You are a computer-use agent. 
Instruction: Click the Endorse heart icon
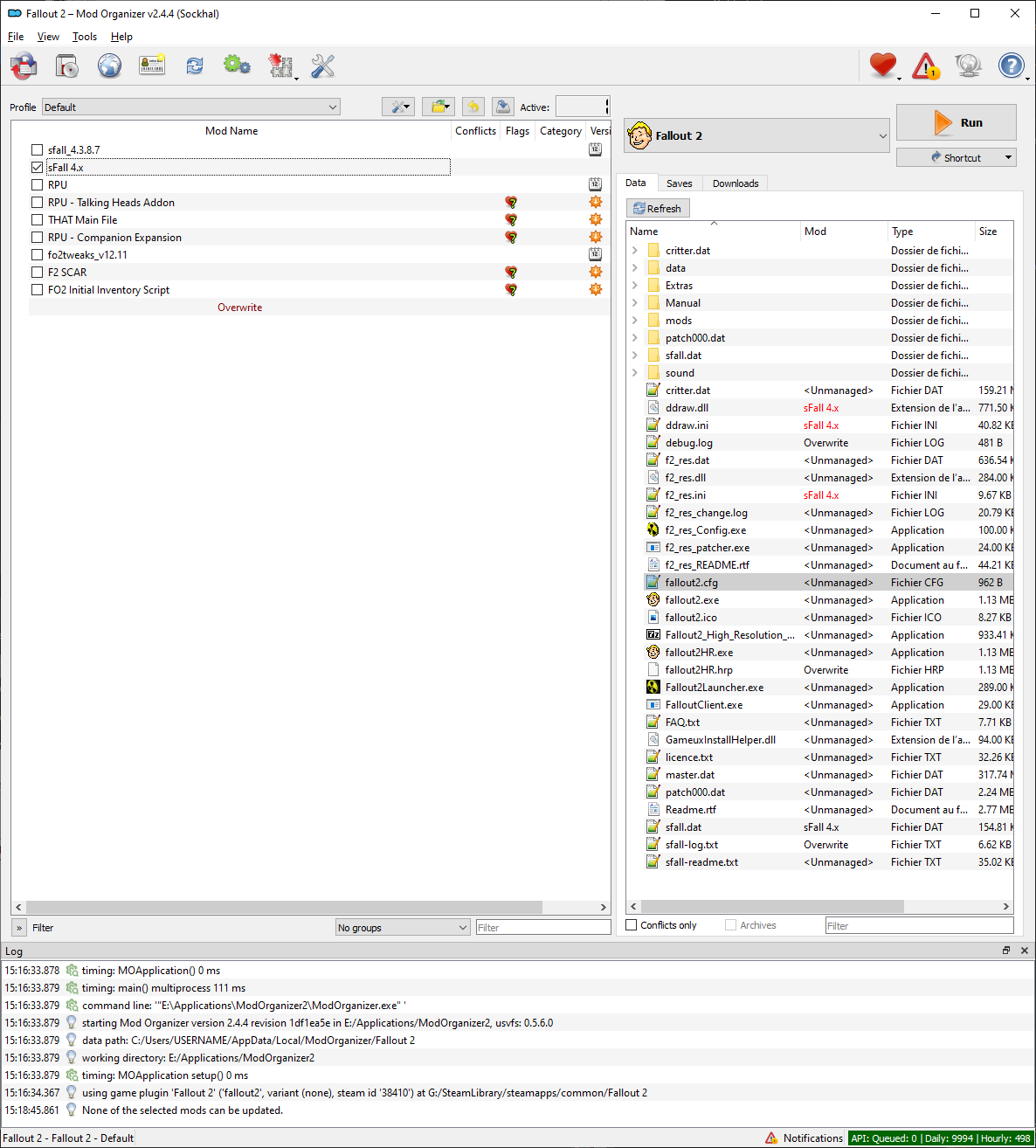[883, 66]
